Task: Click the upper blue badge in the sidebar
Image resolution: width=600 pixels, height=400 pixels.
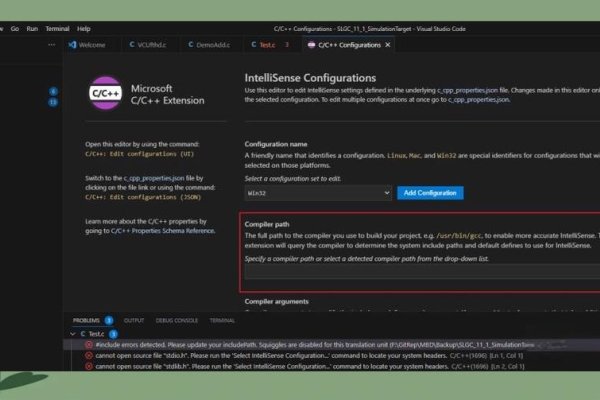Action: tap(53, 91)
